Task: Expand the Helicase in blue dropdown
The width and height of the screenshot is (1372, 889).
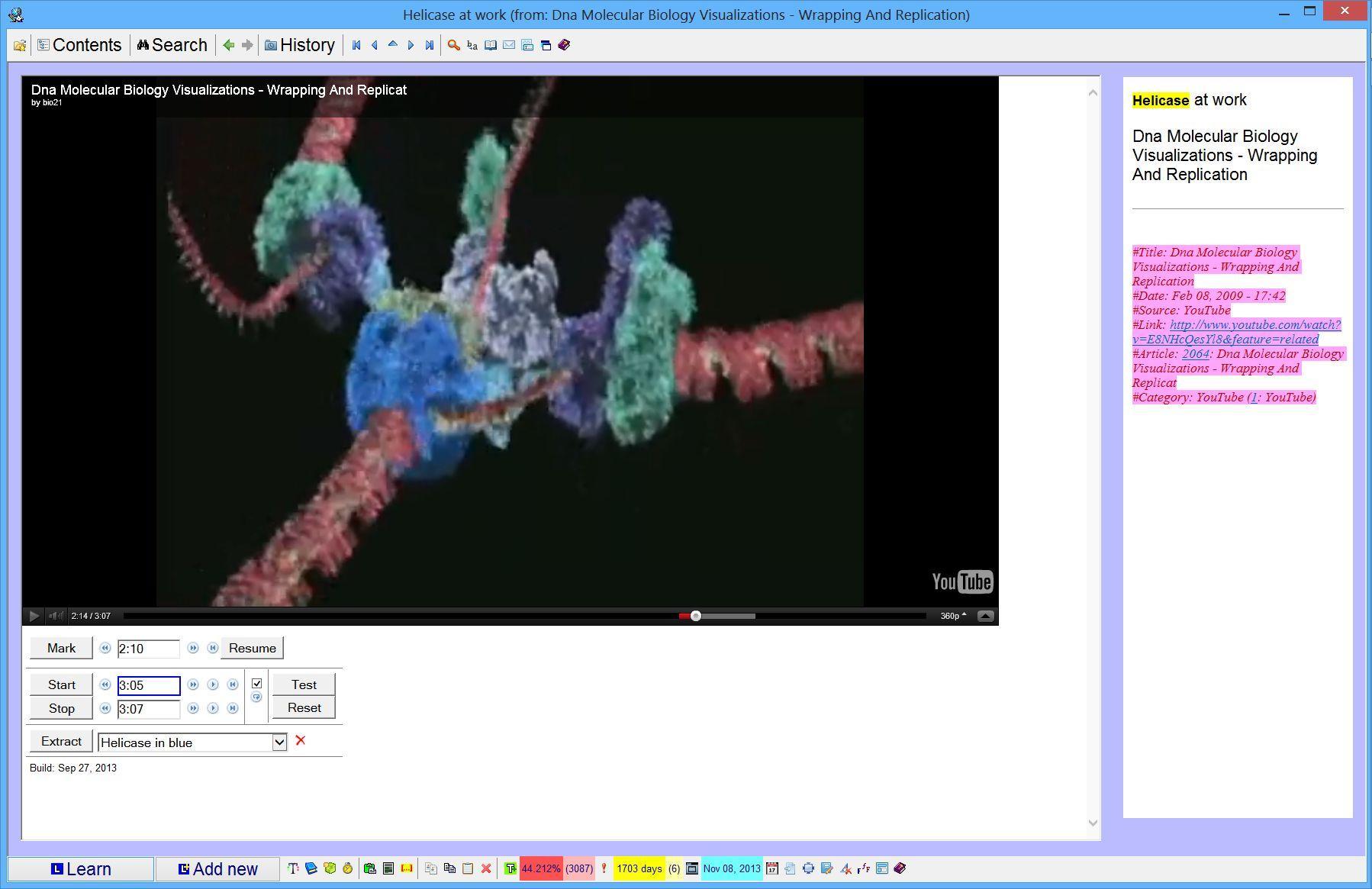Action: [x=279, y=742]
